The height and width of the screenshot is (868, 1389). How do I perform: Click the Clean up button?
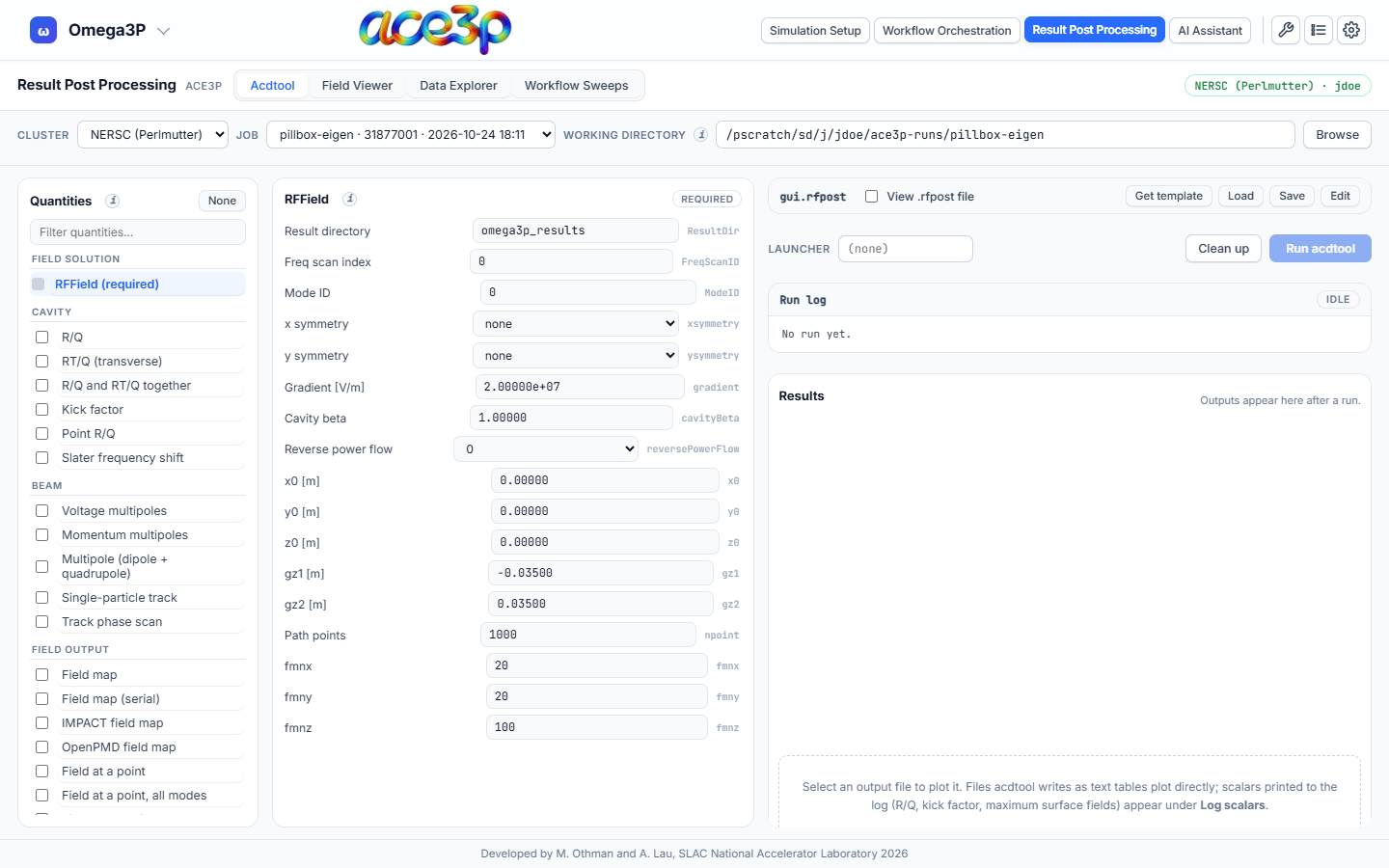pos(1223,249)
